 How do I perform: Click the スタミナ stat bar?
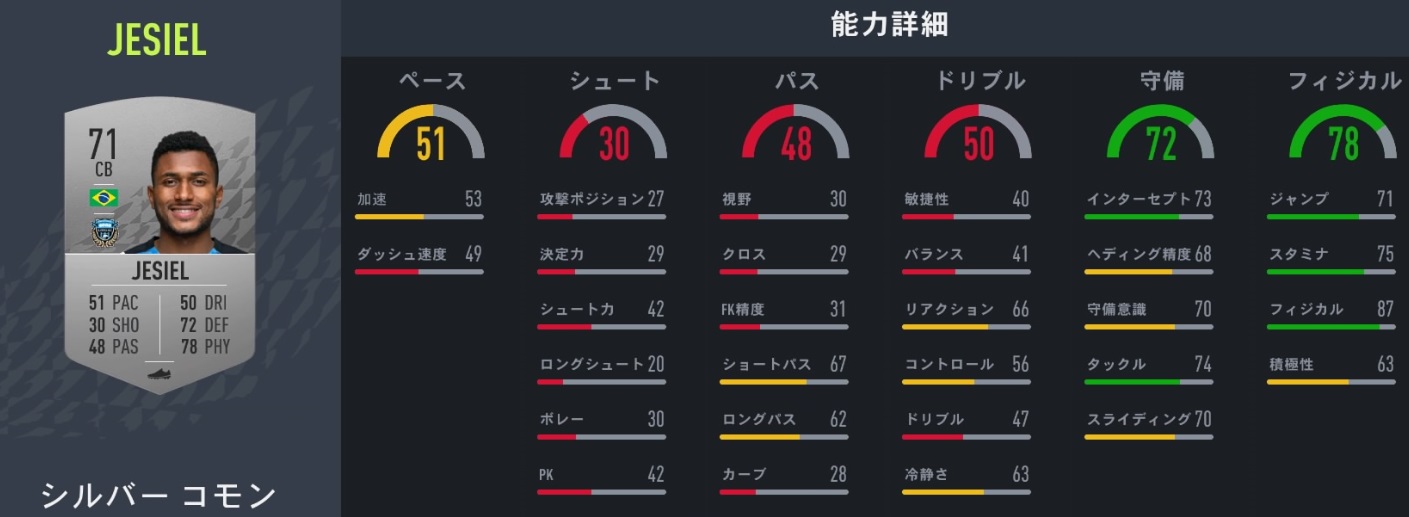1331,271
